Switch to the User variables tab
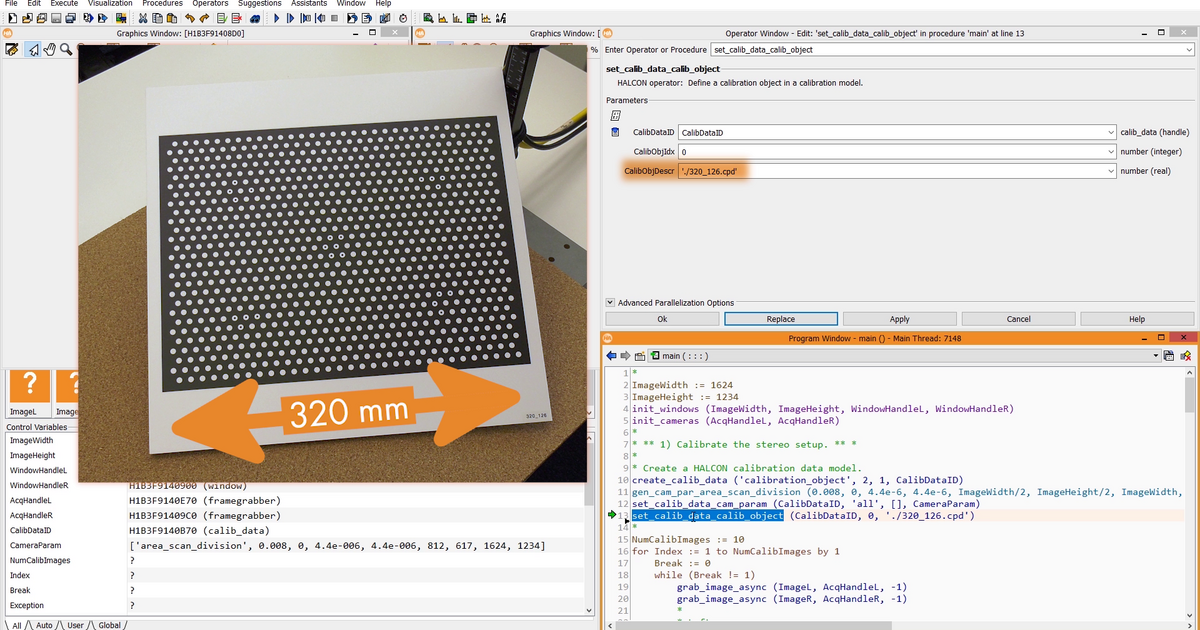The width and height of the screenshot is (1200, 630). pyautogui.click(x=76, y=625)
